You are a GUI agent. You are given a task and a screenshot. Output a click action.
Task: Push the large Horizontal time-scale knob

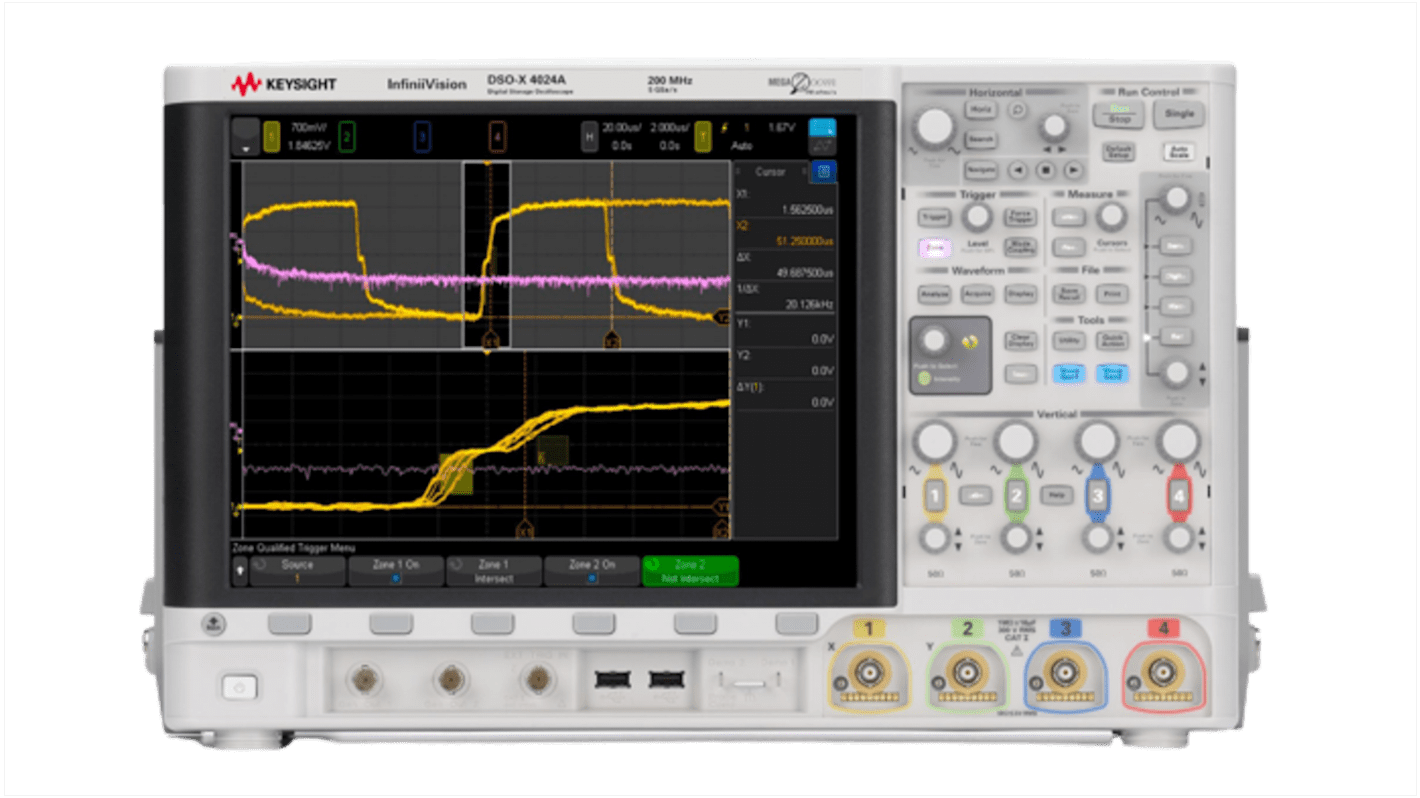[935, 127]
